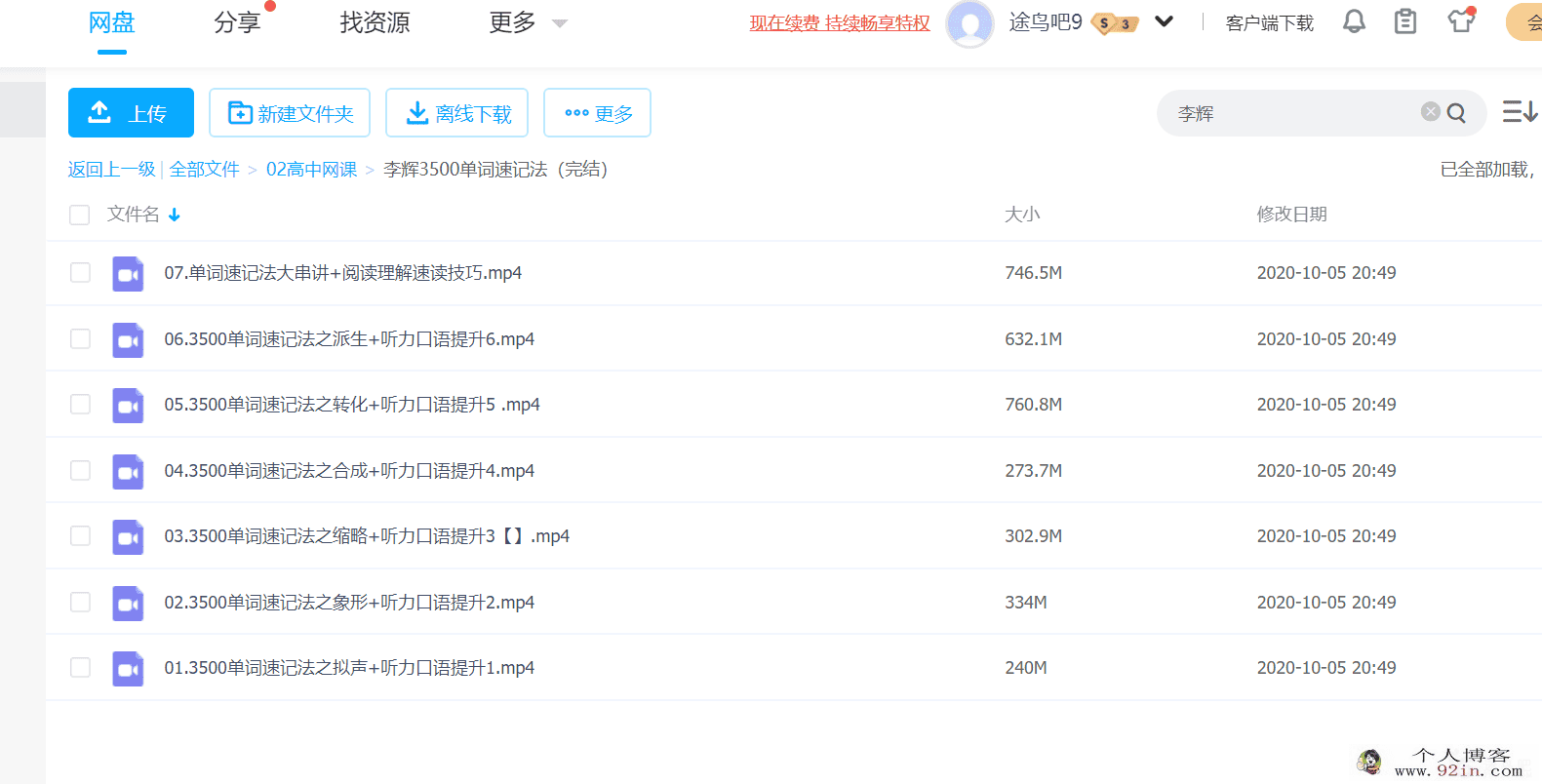Select checkbox for 07.单词速记法大串讲 file
This screenshot has width=1542, height=784.
click(x=80, y=272)
